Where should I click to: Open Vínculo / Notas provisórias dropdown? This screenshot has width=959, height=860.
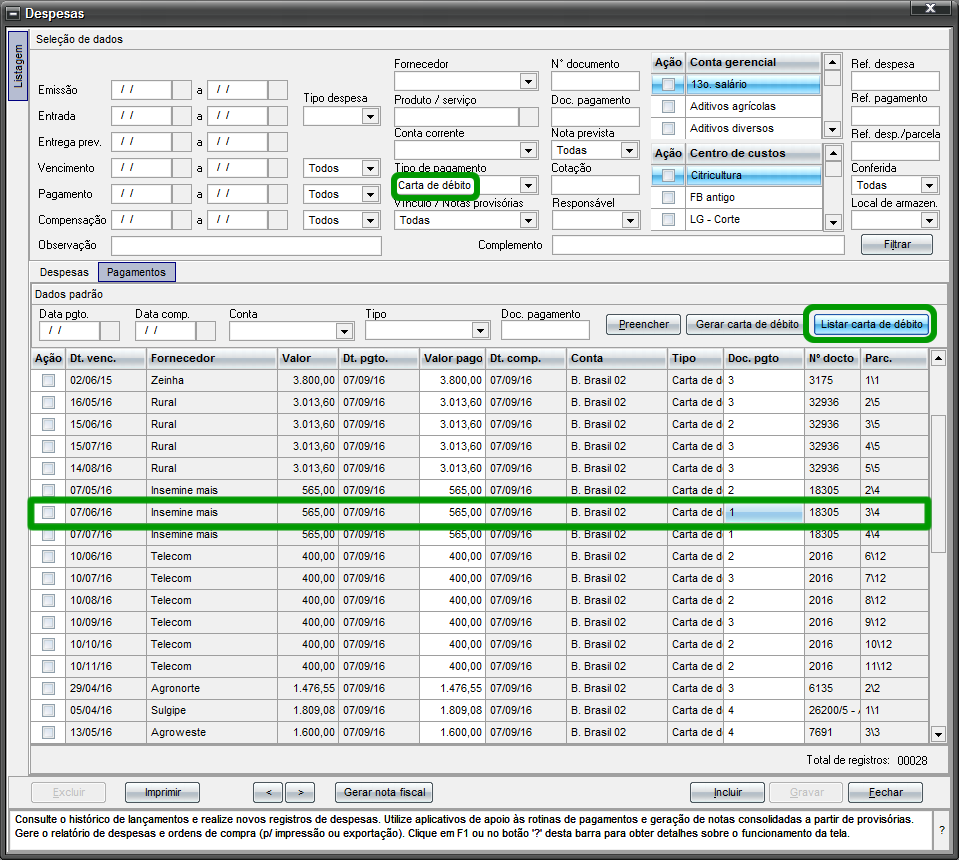[x=528, y=220]
